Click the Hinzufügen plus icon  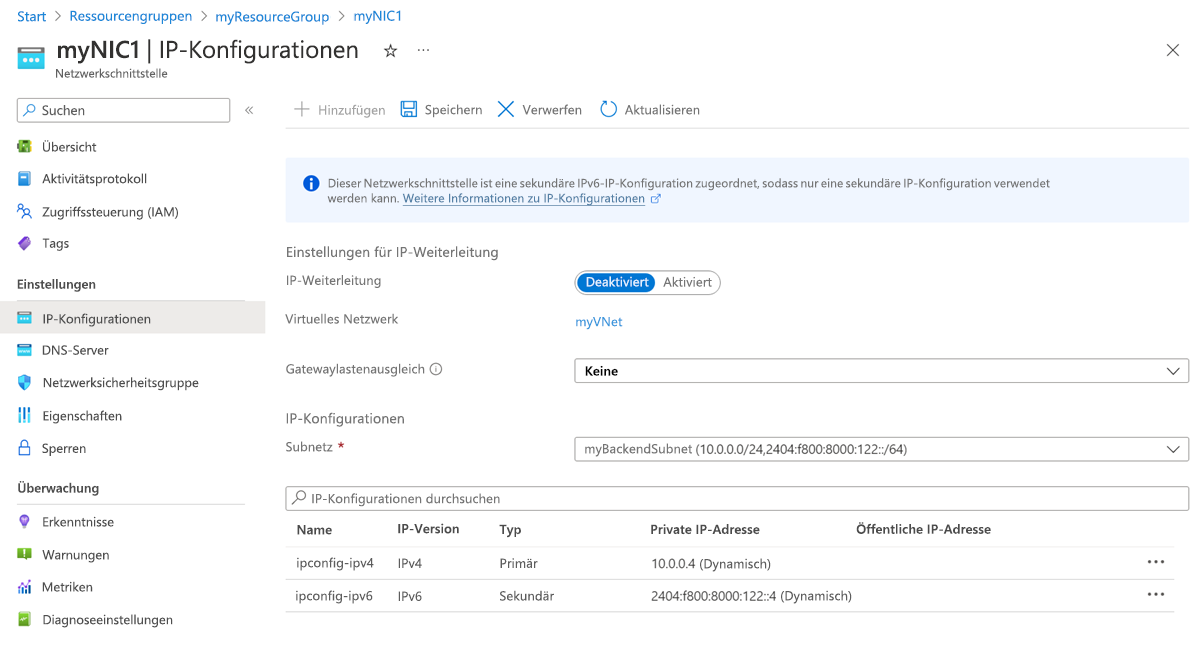(301, 109)
